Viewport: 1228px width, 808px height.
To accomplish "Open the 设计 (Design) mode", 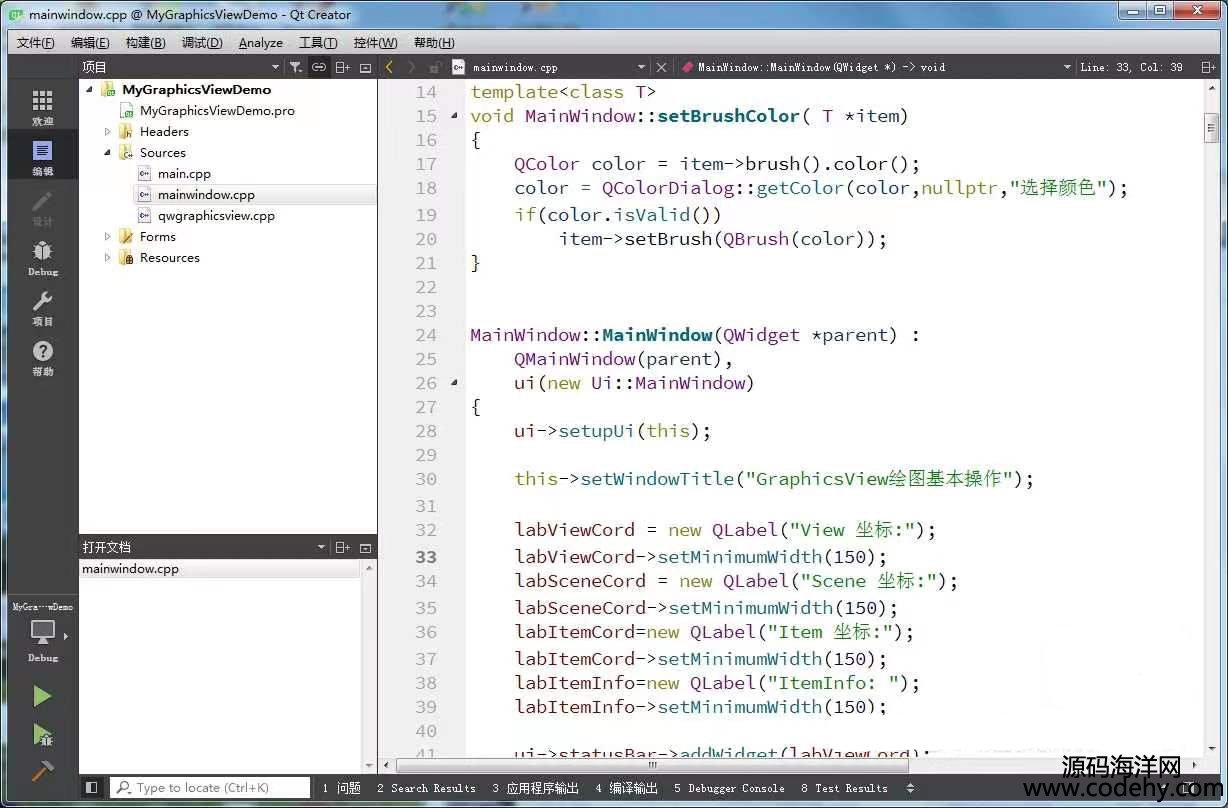I will click(x=42, y=207).
